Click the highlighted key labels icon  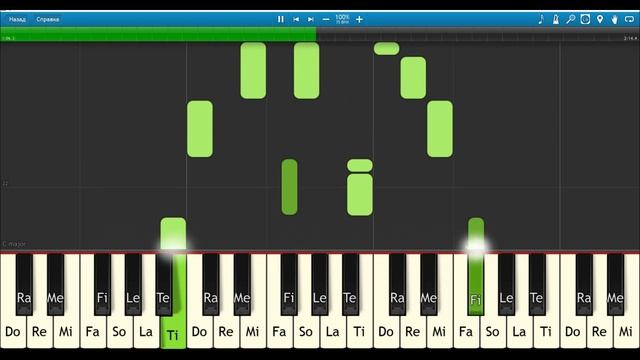click(x=585, y=19)
